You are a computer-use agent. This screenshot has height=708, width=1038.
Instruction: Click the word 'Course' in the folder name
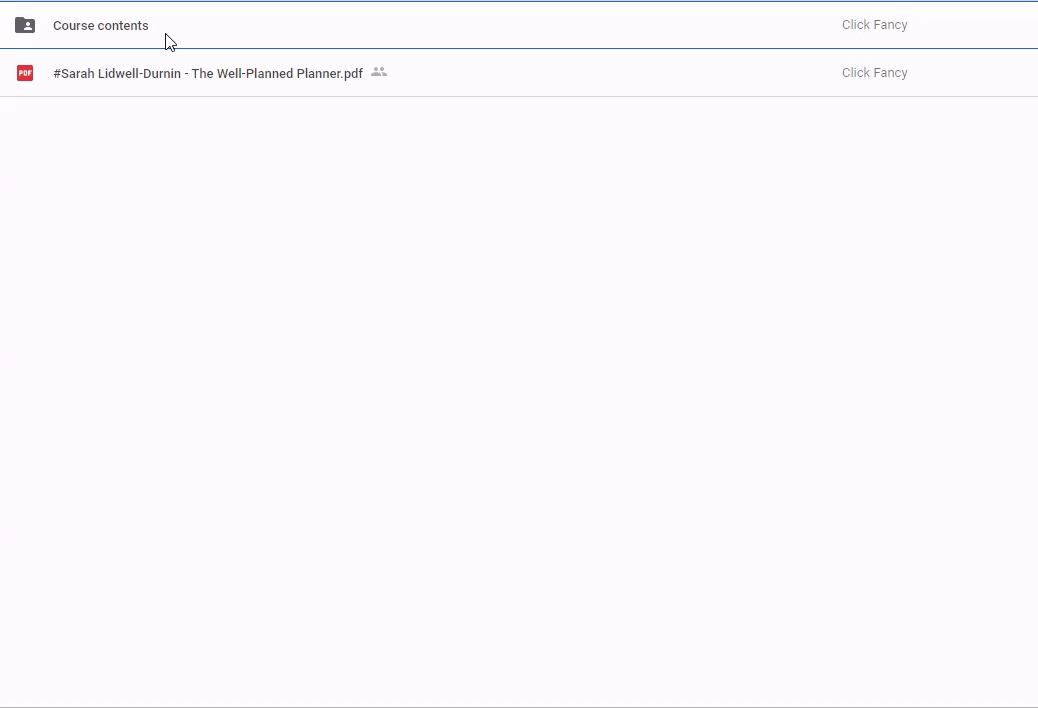tap(74, 26)
